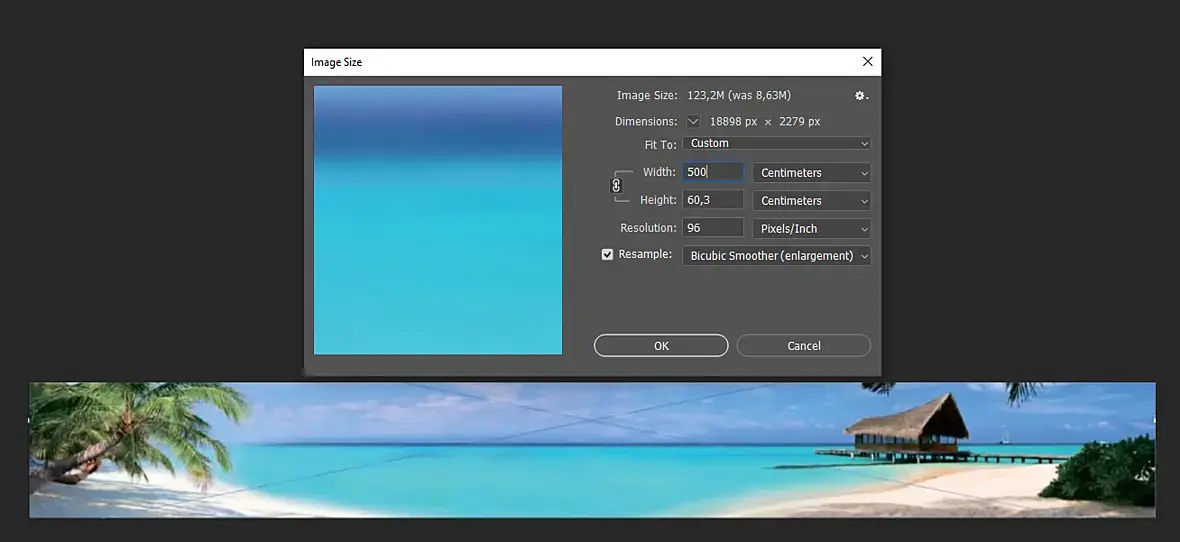This screenshot has height=542, width=1180.
Task: Open the Dimensions unit dropdown arrow
Action: (x=693, y=121)
